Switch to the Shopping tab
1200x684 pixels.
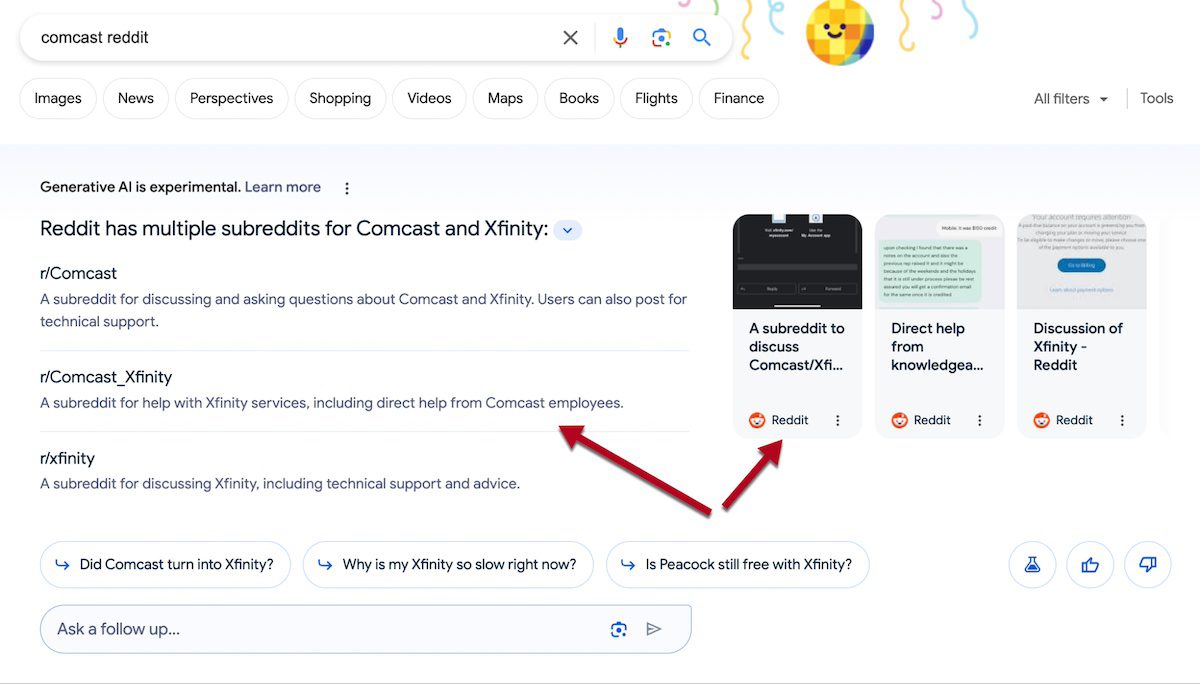point(340,98)
